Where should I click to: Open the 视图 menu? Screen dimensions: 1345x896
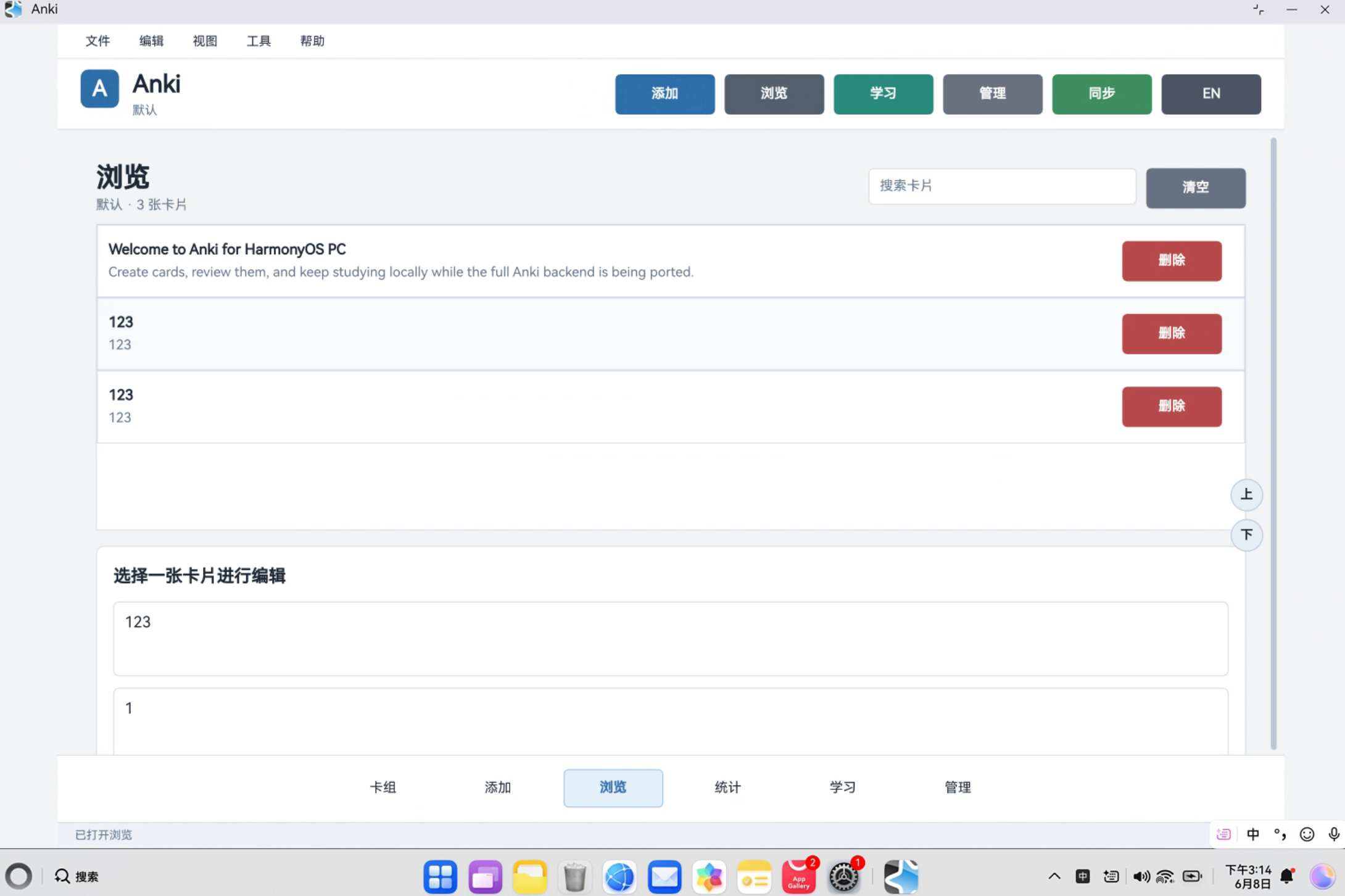(205, 41)
